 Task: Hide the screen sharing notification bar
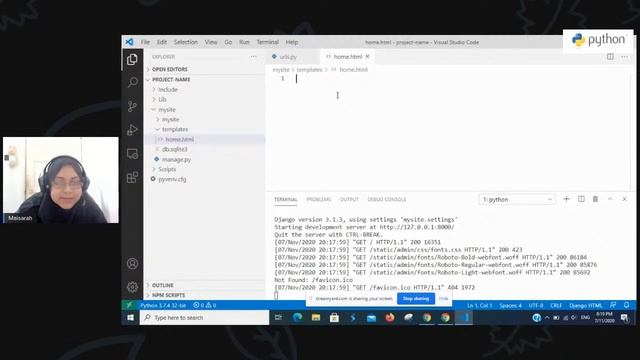coord(444,299)
